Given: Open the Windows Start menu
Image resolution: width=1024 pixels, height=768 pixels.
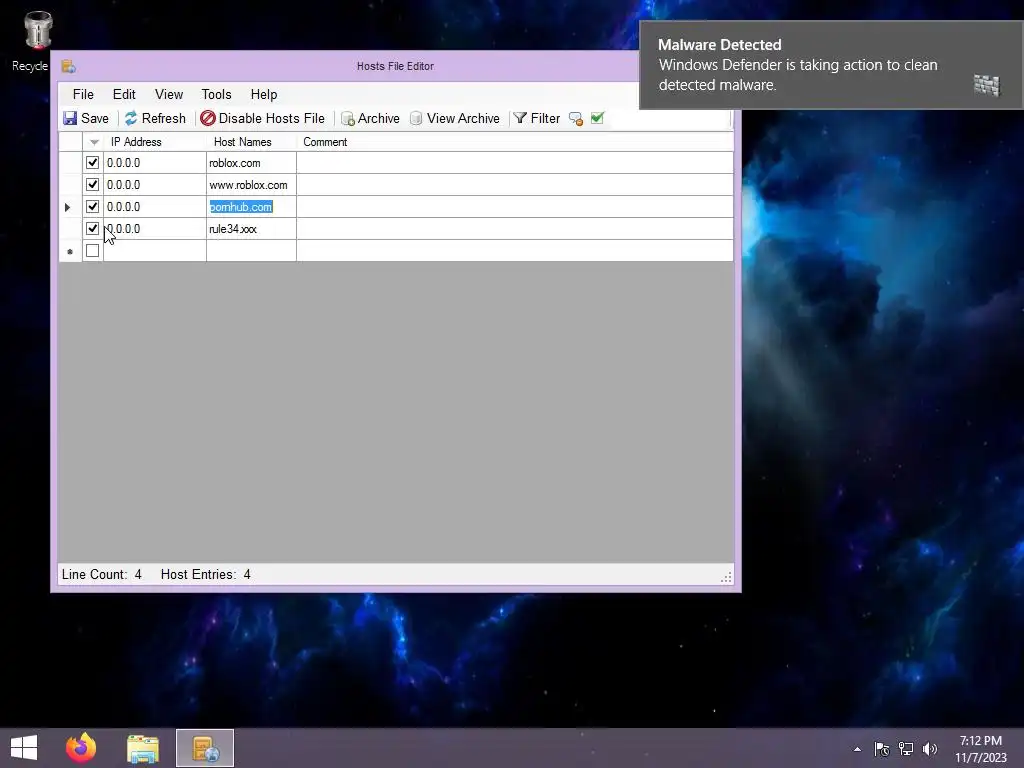Looking at the screenshot, I should tap(24, 748).
